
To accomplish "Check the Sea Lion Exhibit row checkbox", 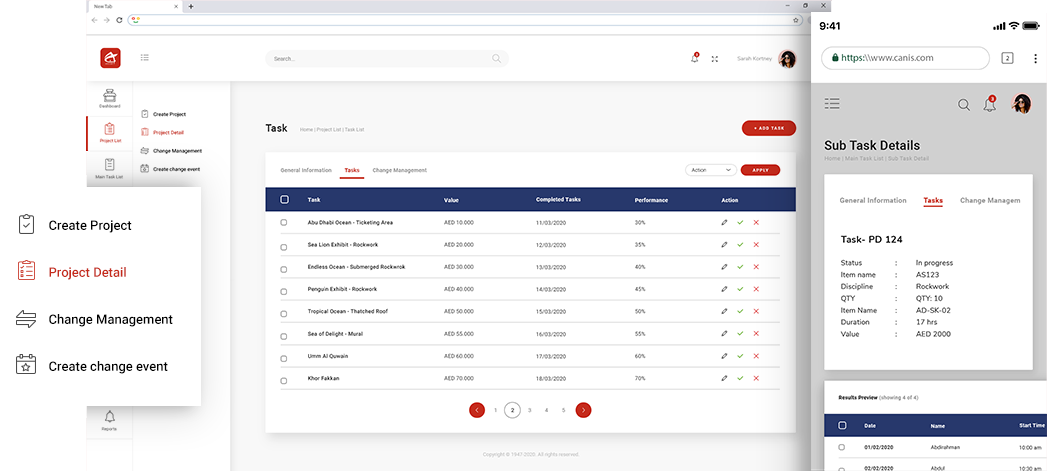I will click(x=284, y=245).
